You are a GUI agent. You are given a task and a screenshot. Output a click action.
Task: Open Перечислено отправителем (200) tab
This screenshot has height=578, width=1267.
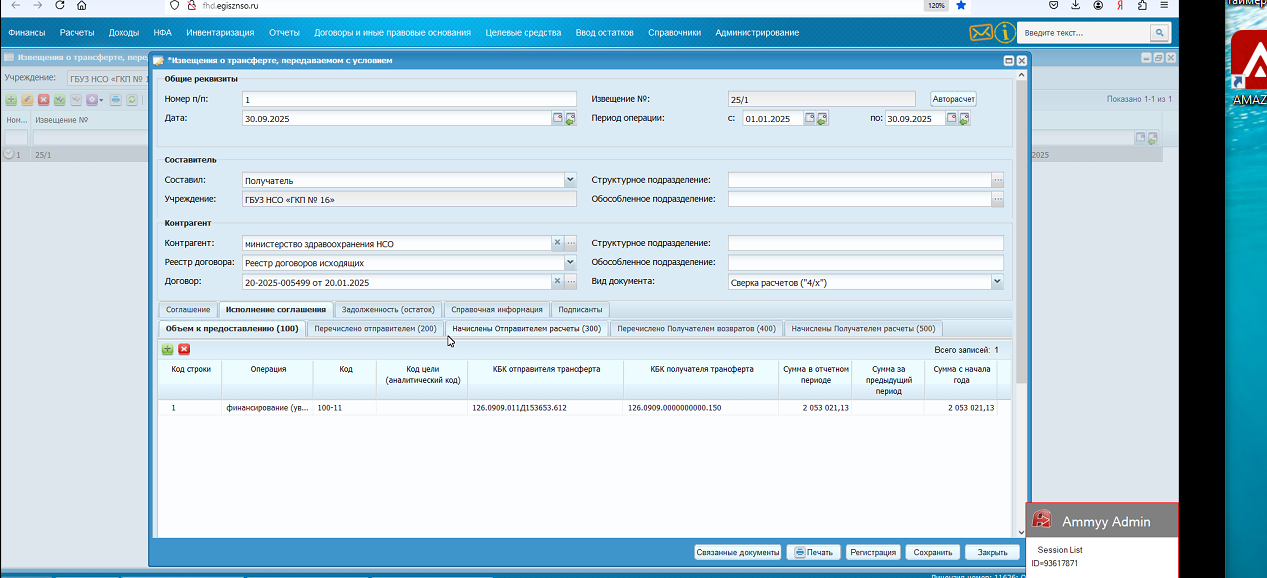coord(375,328)
